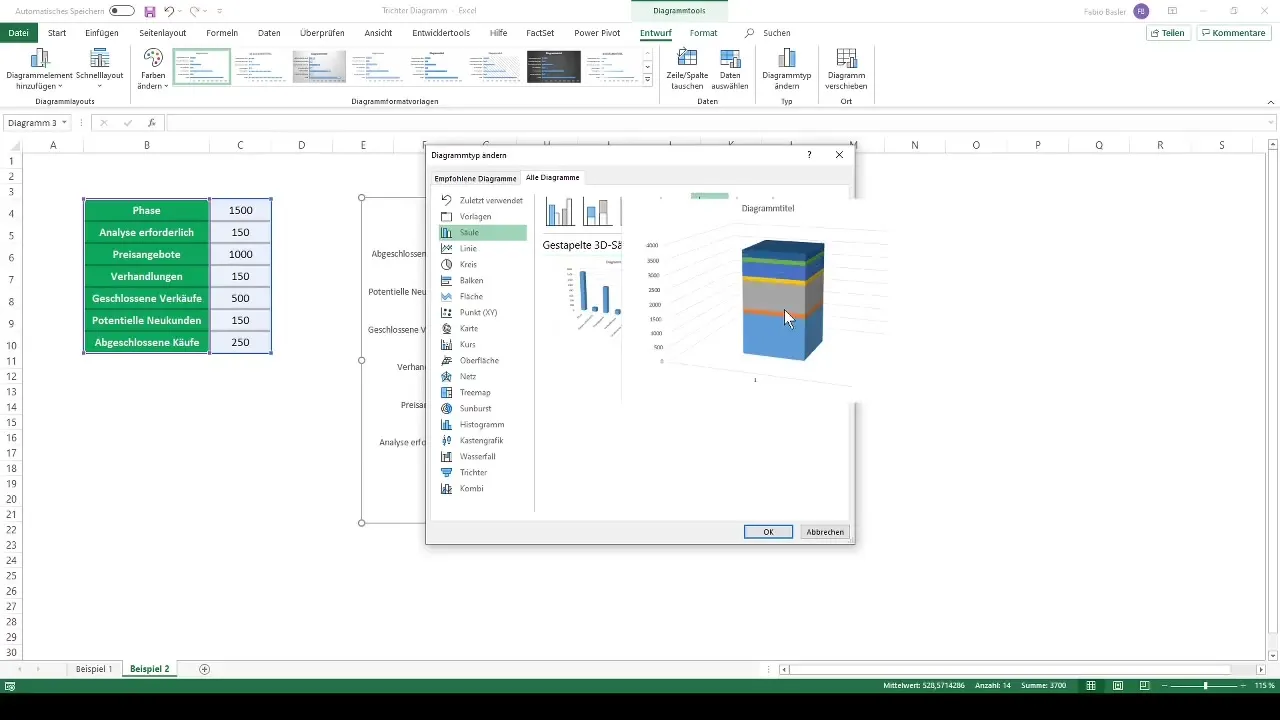Image resolution: width=1280 pixels, height=720 pixels.
Task: Open the Diagrammelement hinzufügen dropdown
Action: click(x=38, y=69)
